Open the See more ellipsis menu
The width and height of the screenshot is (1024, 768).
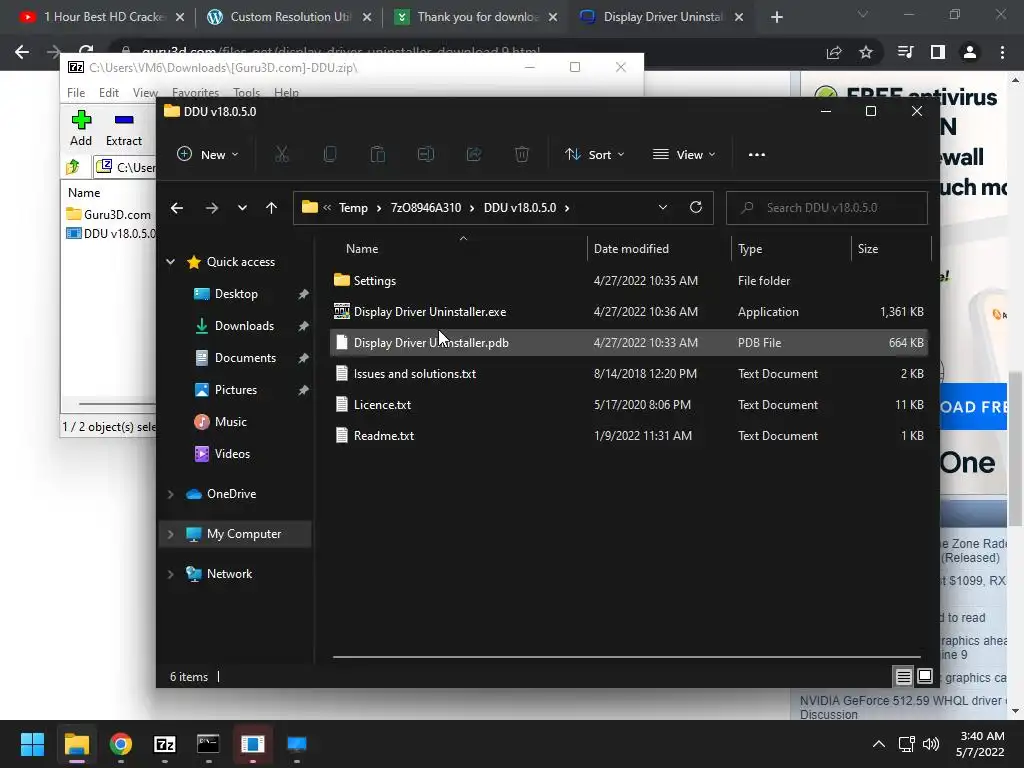pos(757,155)
